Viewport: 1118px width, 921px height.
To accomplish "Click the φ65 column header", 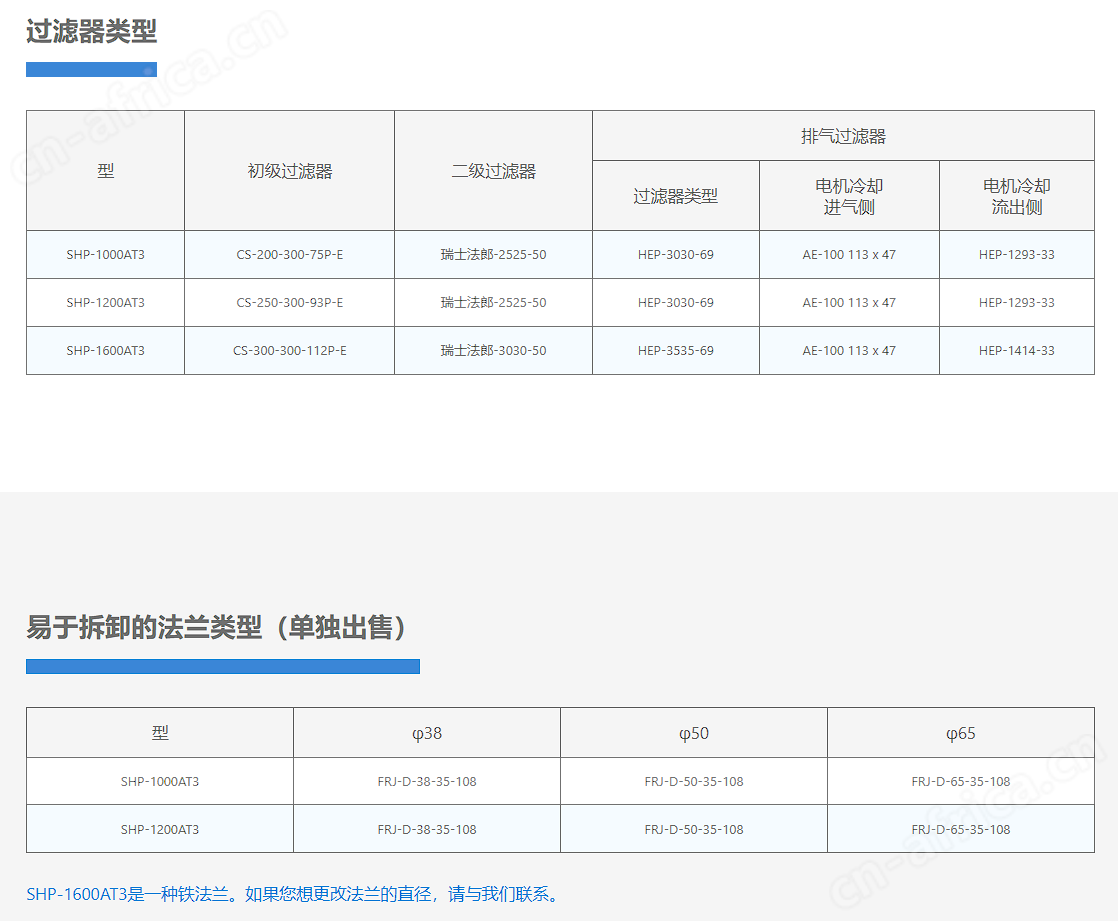I will tap(960, 733).
